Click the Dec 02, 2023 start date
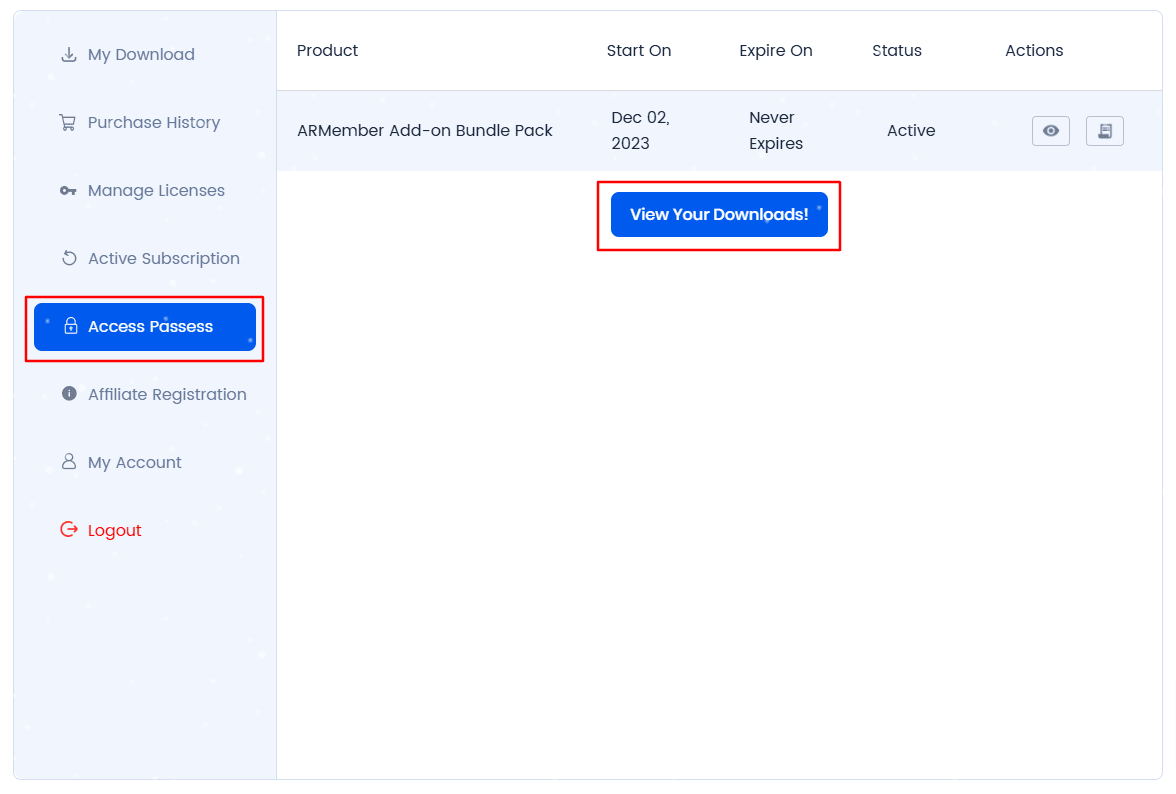This screenshot has width=1176, height=794. tap(640, 130)
